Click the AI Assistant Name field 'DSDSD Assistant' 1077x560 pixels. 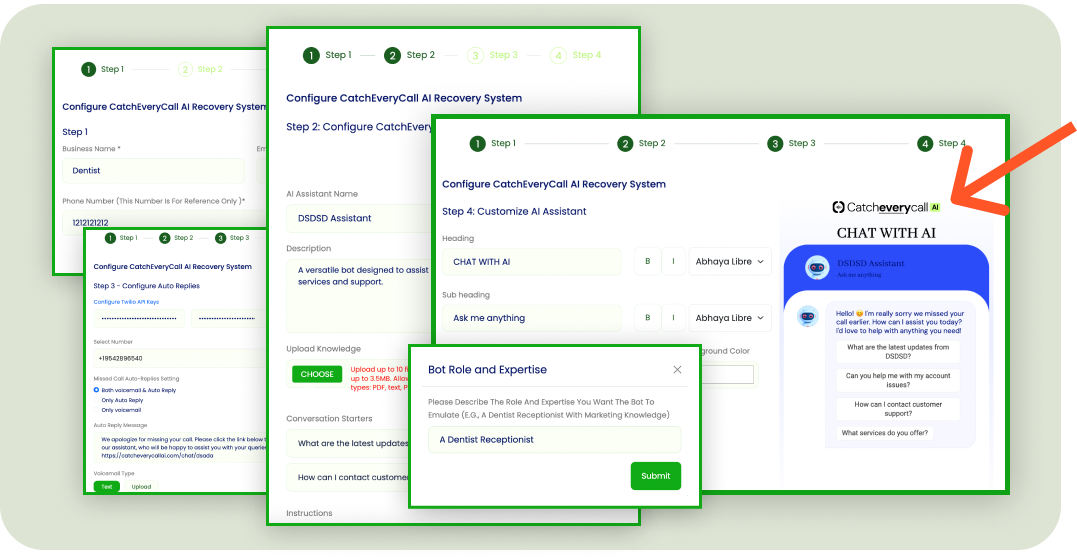(x=360, y=219)
